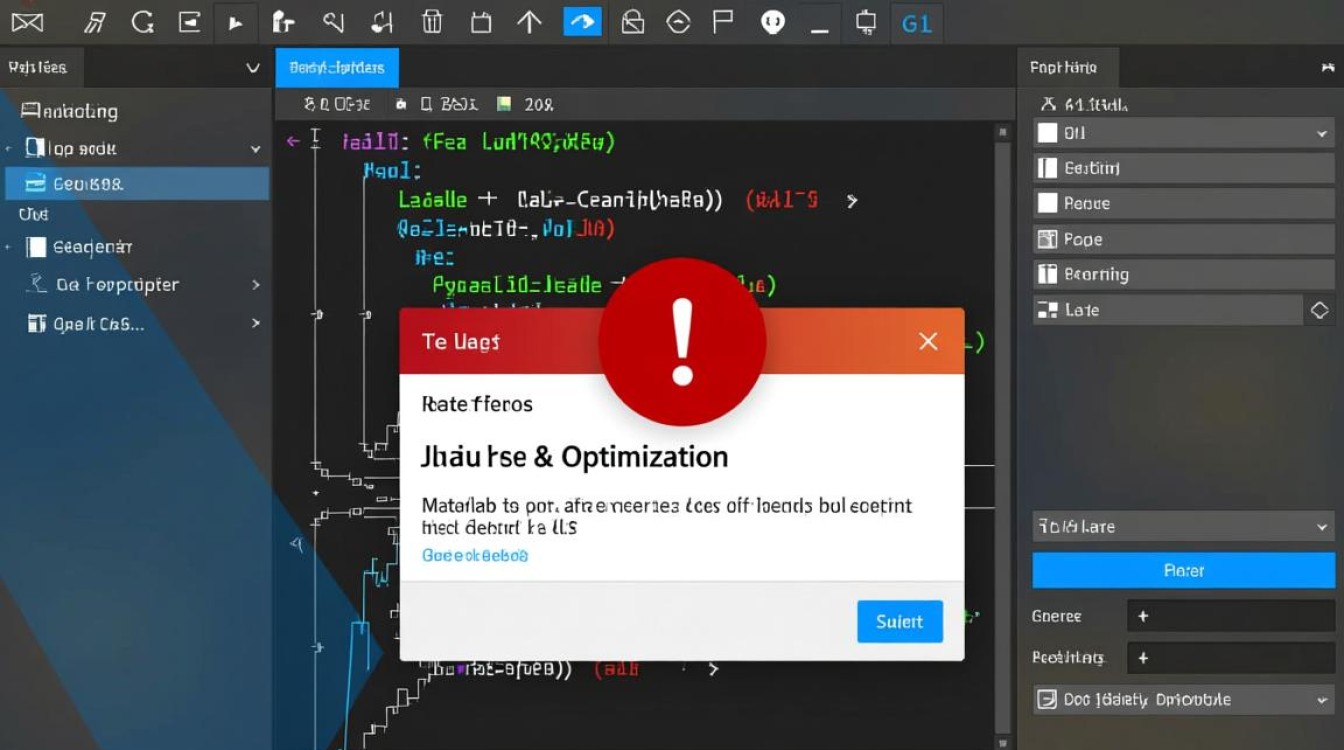Click the key-shaped toolbar icon

pos(334,21)
